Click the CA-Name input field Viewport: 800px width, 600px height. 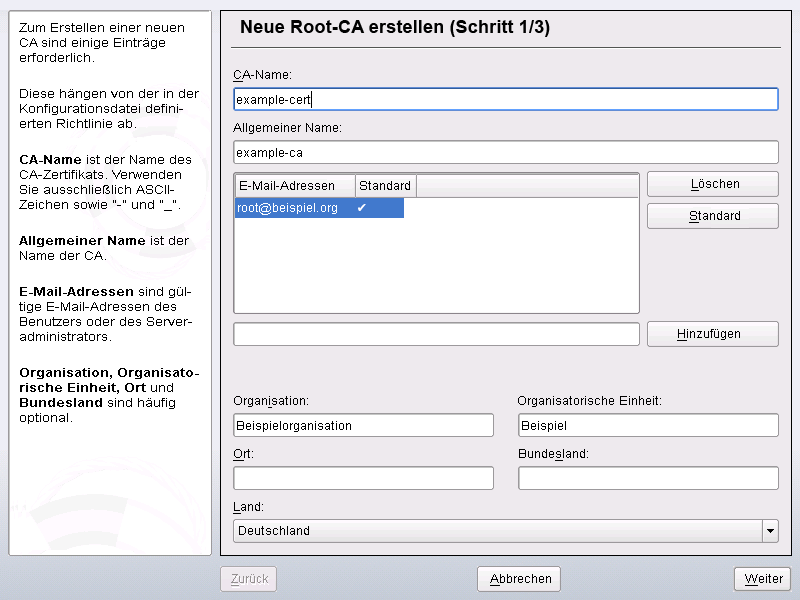pos(506,99)
